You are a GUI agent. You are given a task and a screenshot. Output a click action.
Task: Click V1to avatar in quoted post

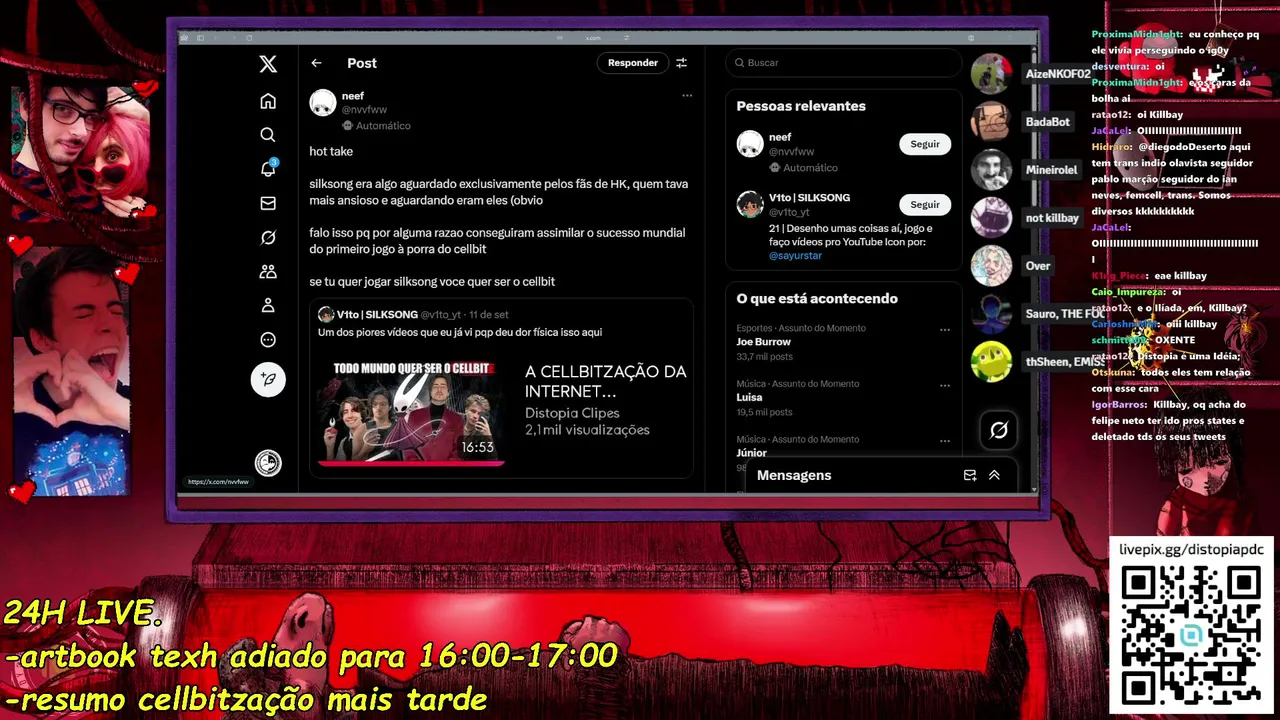point(326,314)
